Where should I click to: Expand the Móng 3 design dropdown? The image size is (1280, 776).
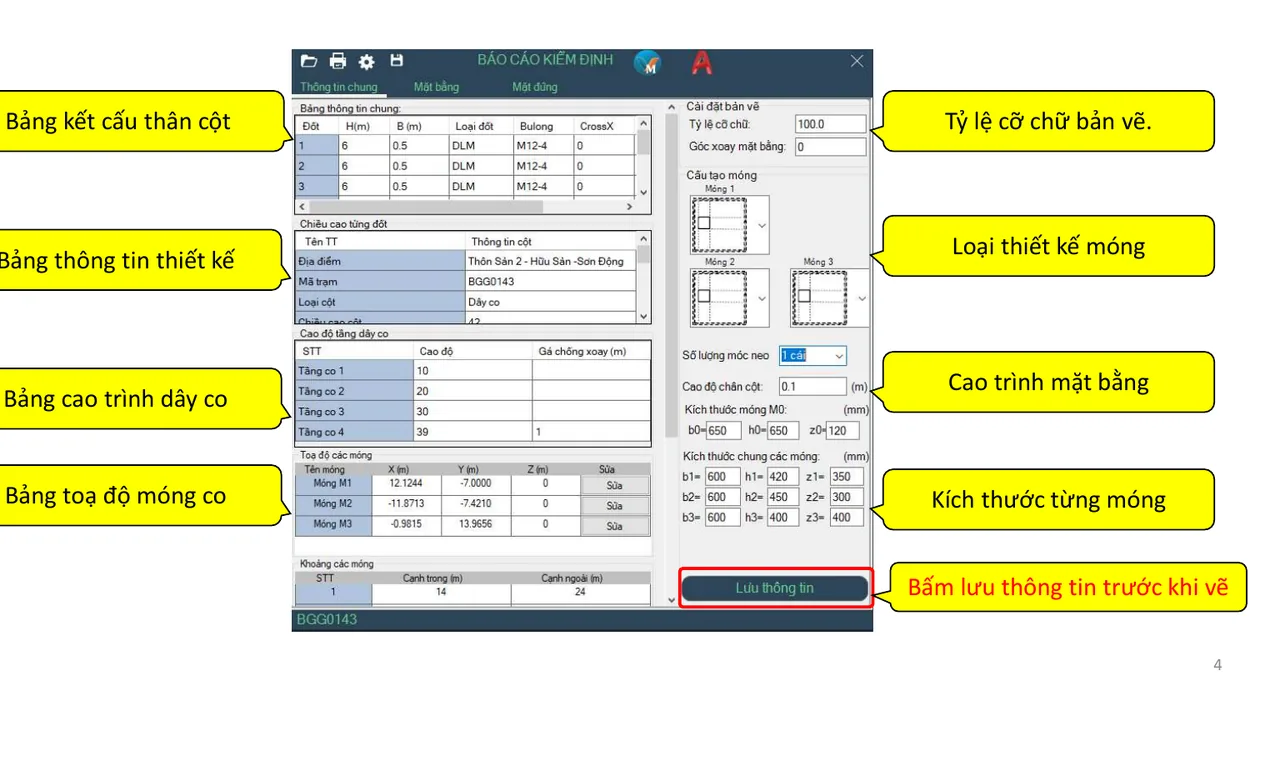[x=862, y=298]
